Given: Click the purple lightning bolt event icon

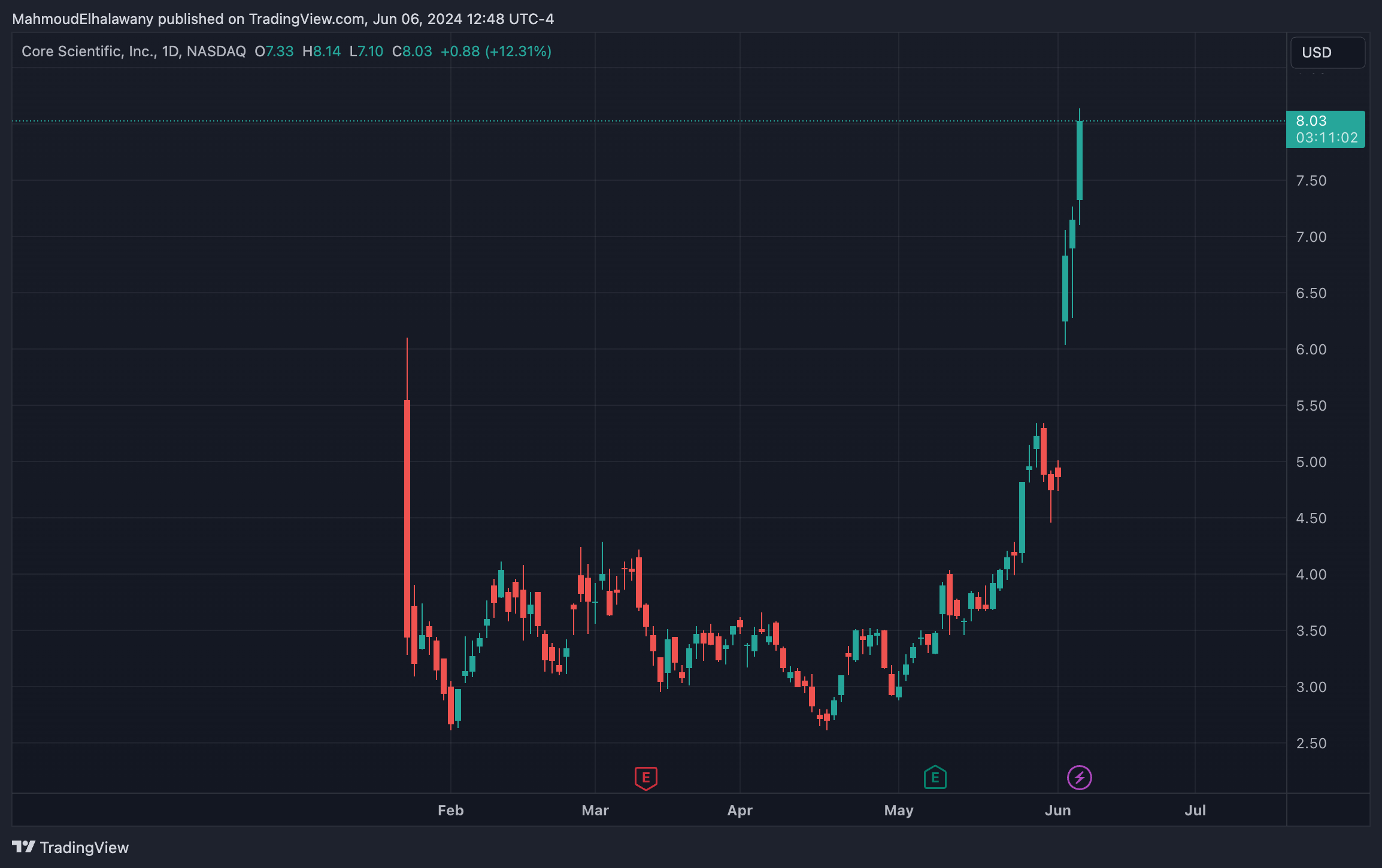Looking at the screenshot, I should pos(1079,778).
